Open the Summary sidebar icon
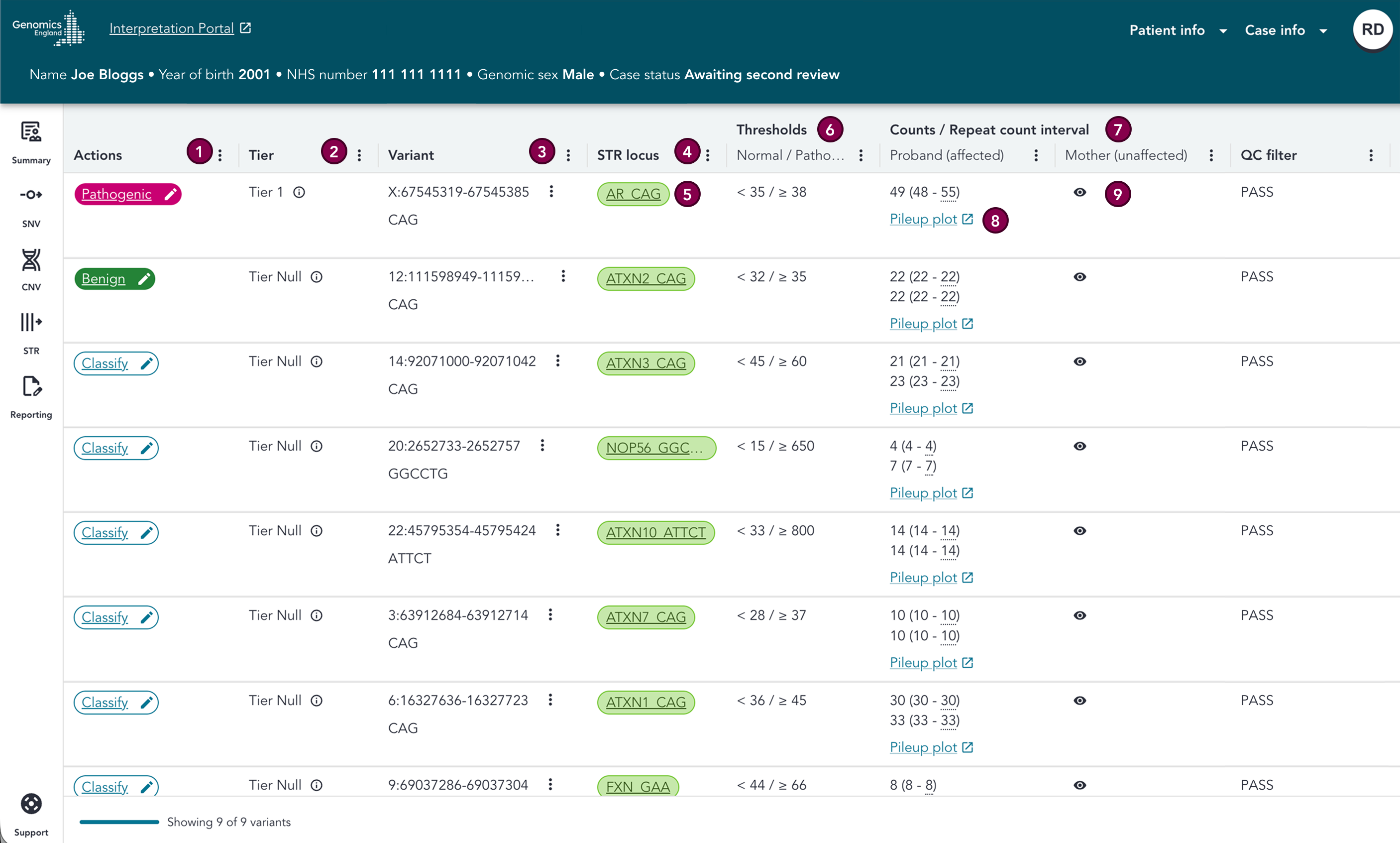Viewport: 1400px width, 843px height. point(31,132)
